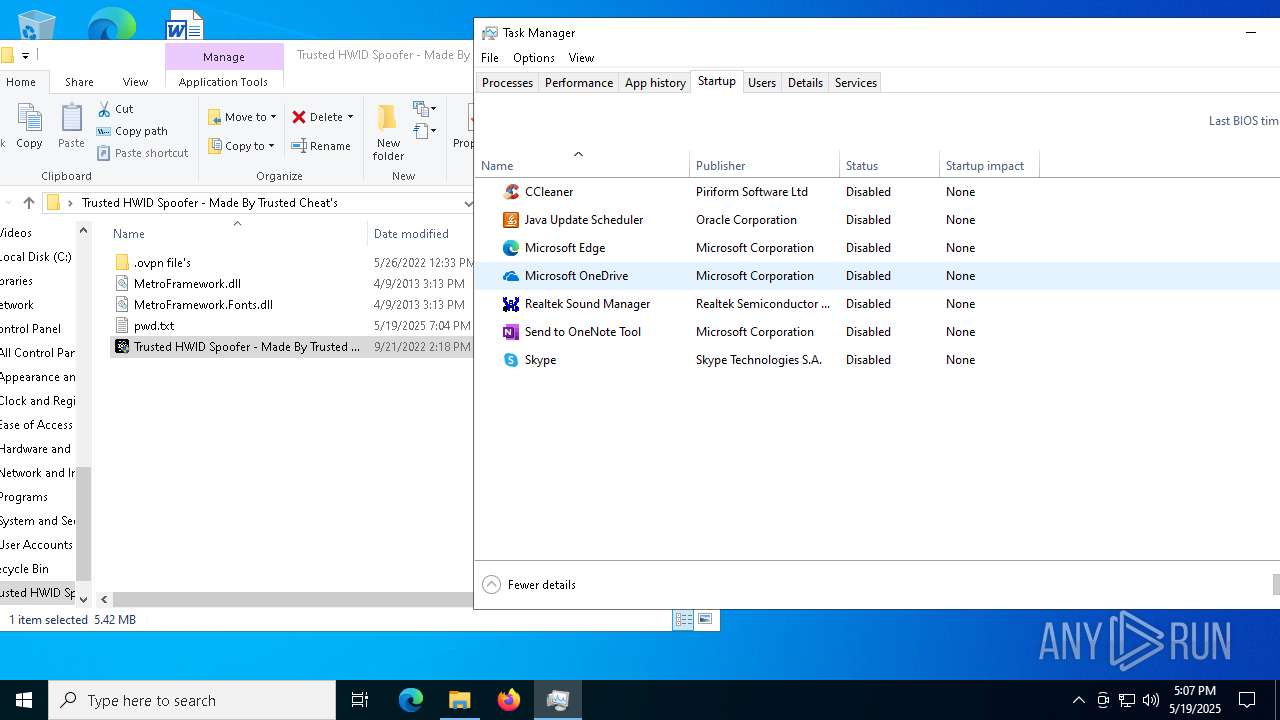Switch to the Details tab
The width and height of the screenshot is (1280, 720).
coord(805,83)
